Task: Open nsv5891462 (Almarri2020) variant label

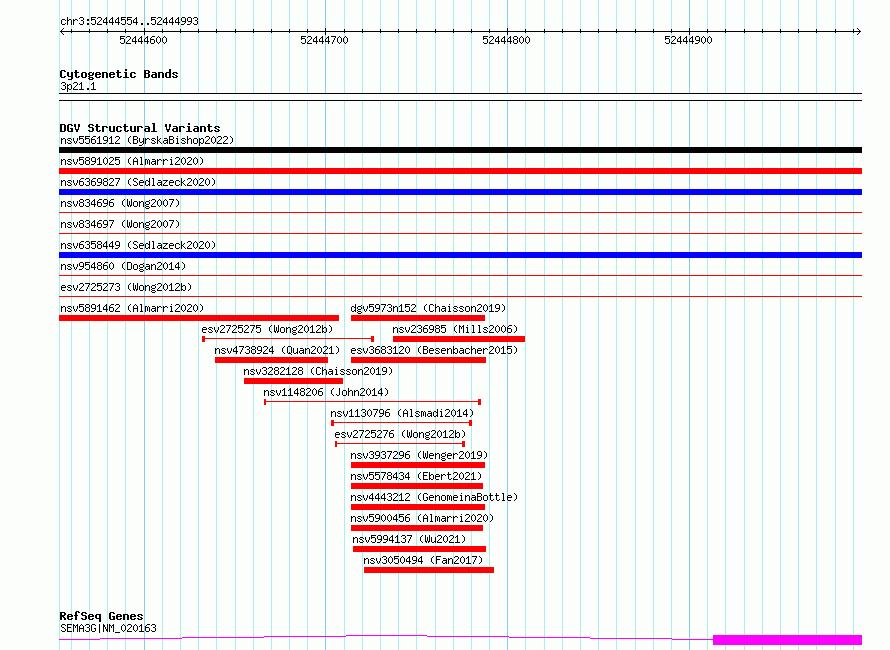Action: (x=132, y=308)
